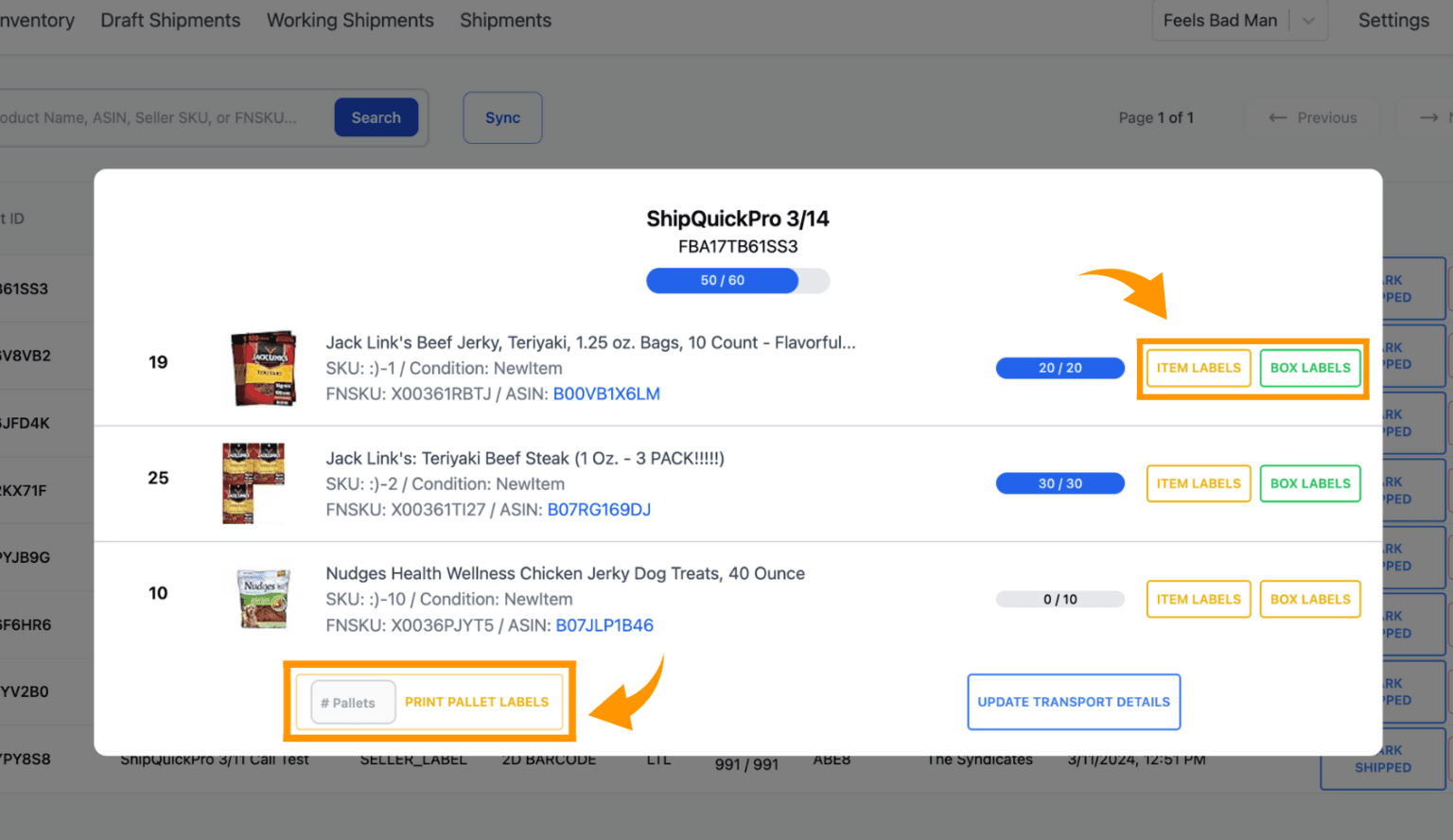Open ASIN link B07JLP1B46
Screen dimensions: 1453x840
tap(604, 625)
